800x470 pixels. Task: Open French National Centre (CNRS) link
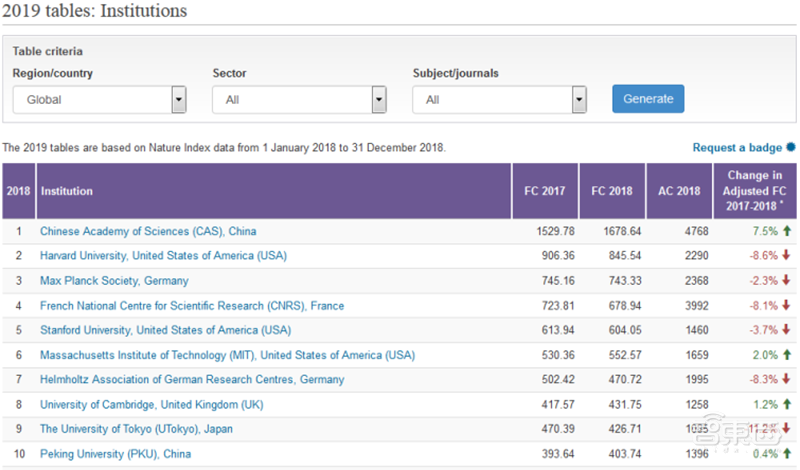(192, 306)
